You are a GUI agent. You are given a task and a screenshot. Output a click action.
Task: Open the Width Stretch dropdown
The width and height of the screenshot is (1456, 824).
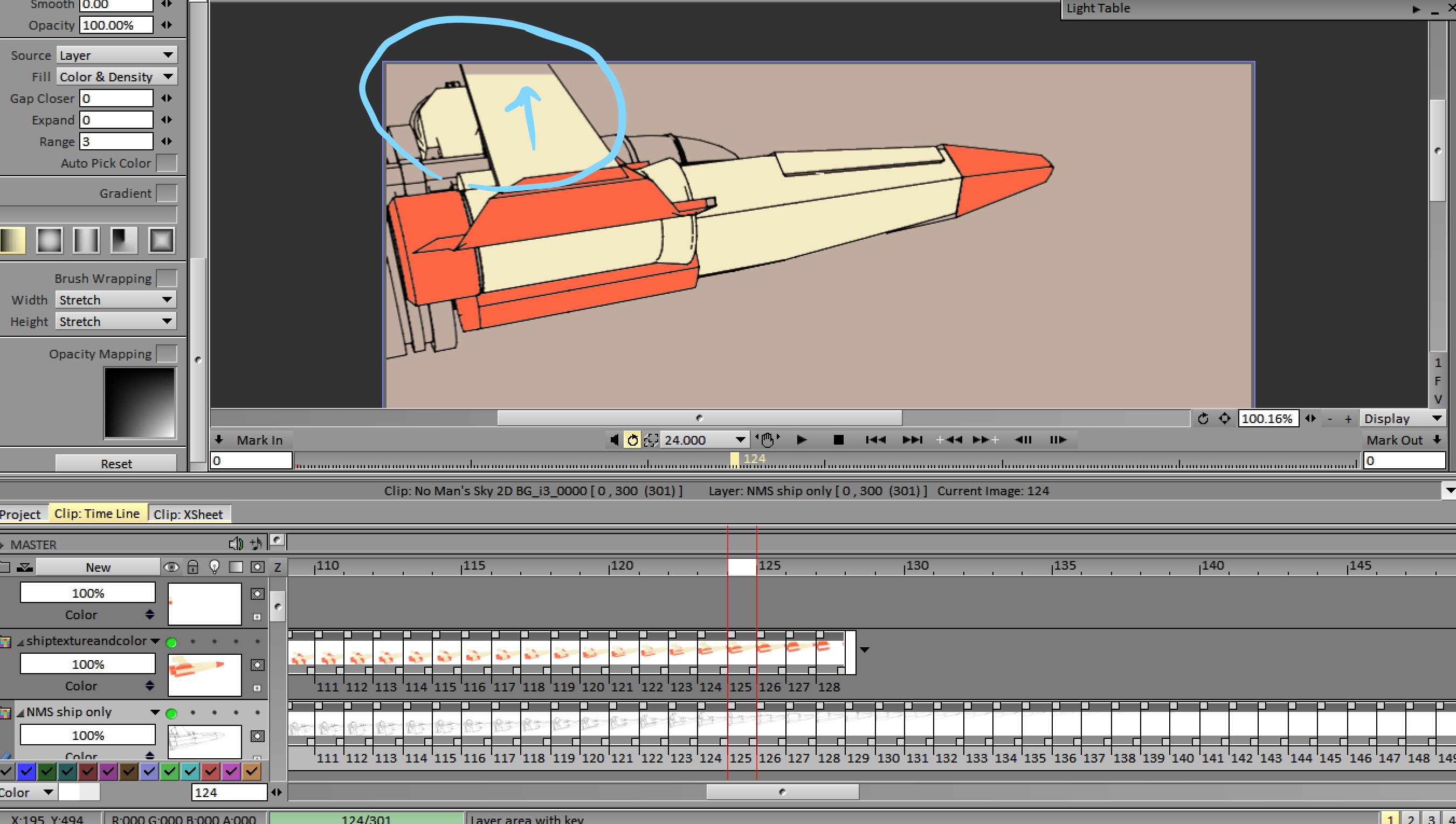point(116,300)
